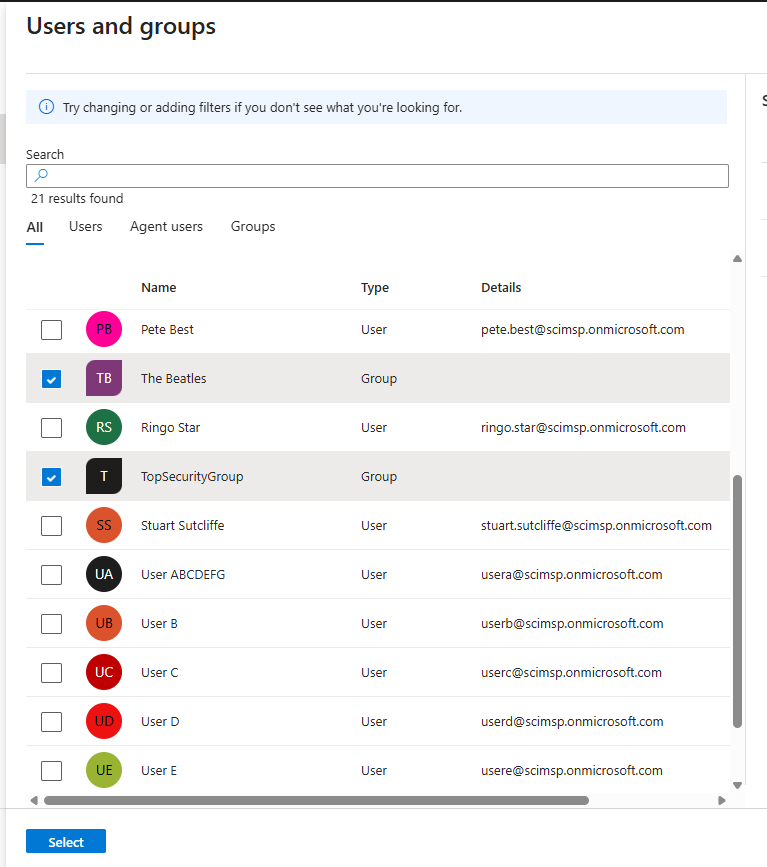
Task: Check the Pete Best checkbox
Action: click(51, 330)
